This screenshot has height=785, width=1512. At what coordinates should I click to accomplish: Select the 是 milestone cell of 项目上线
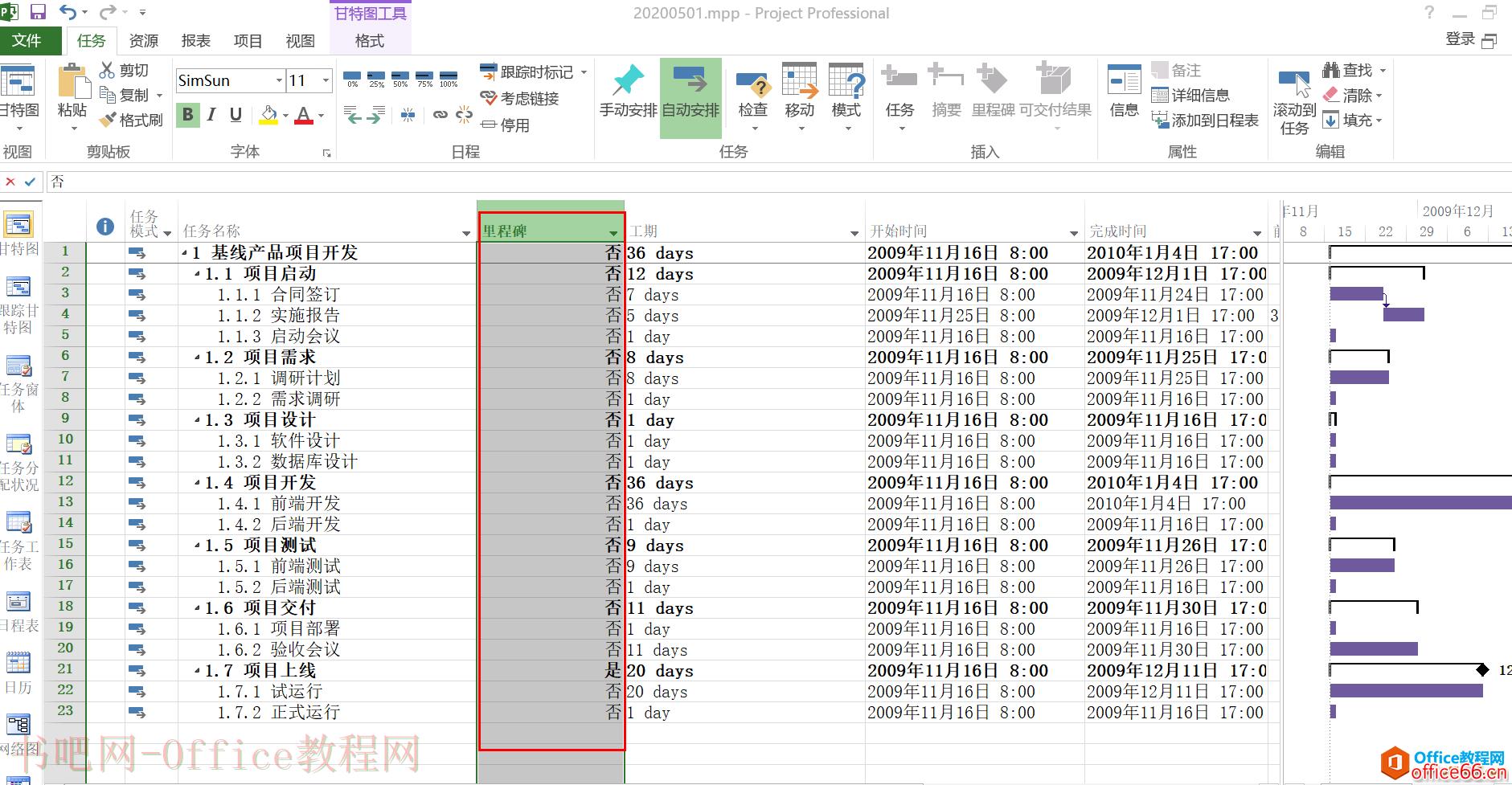(551, 671)
